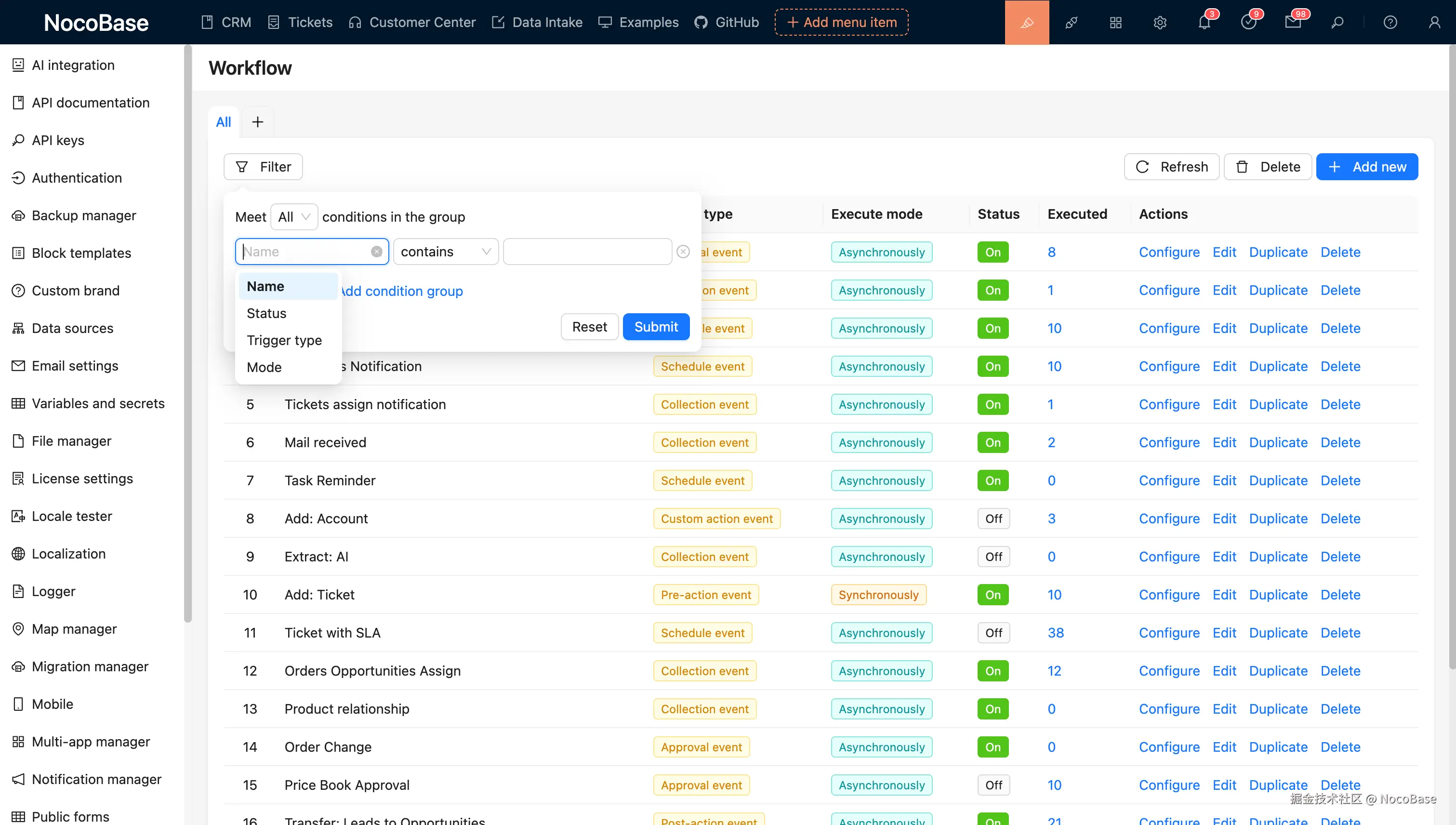Toggle the UI editor highlighter icon

1027,22
